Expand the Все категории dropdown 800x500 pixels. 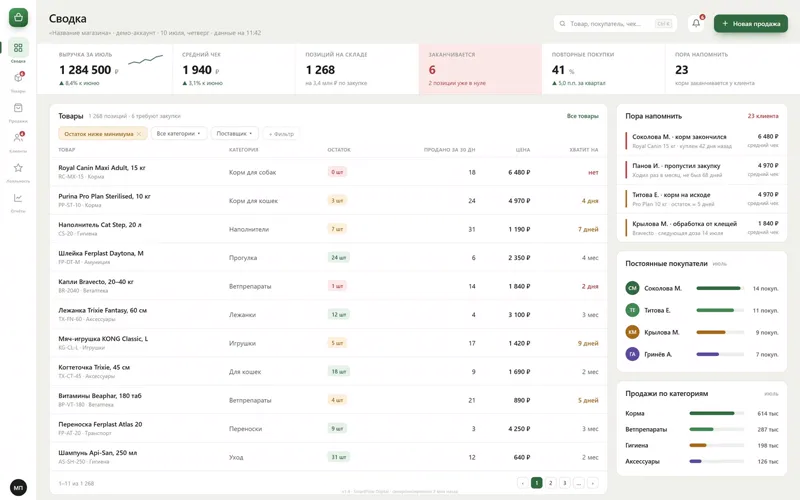(179, 134)
